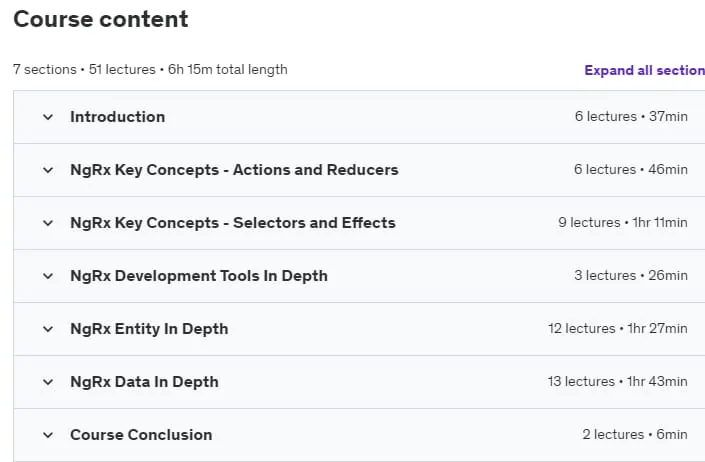The width and height of the screenshot is (705, 462).
Task: Expand chevron beside Actions and Reducers section
Action: pyautogui.click(x=48, y=170)
